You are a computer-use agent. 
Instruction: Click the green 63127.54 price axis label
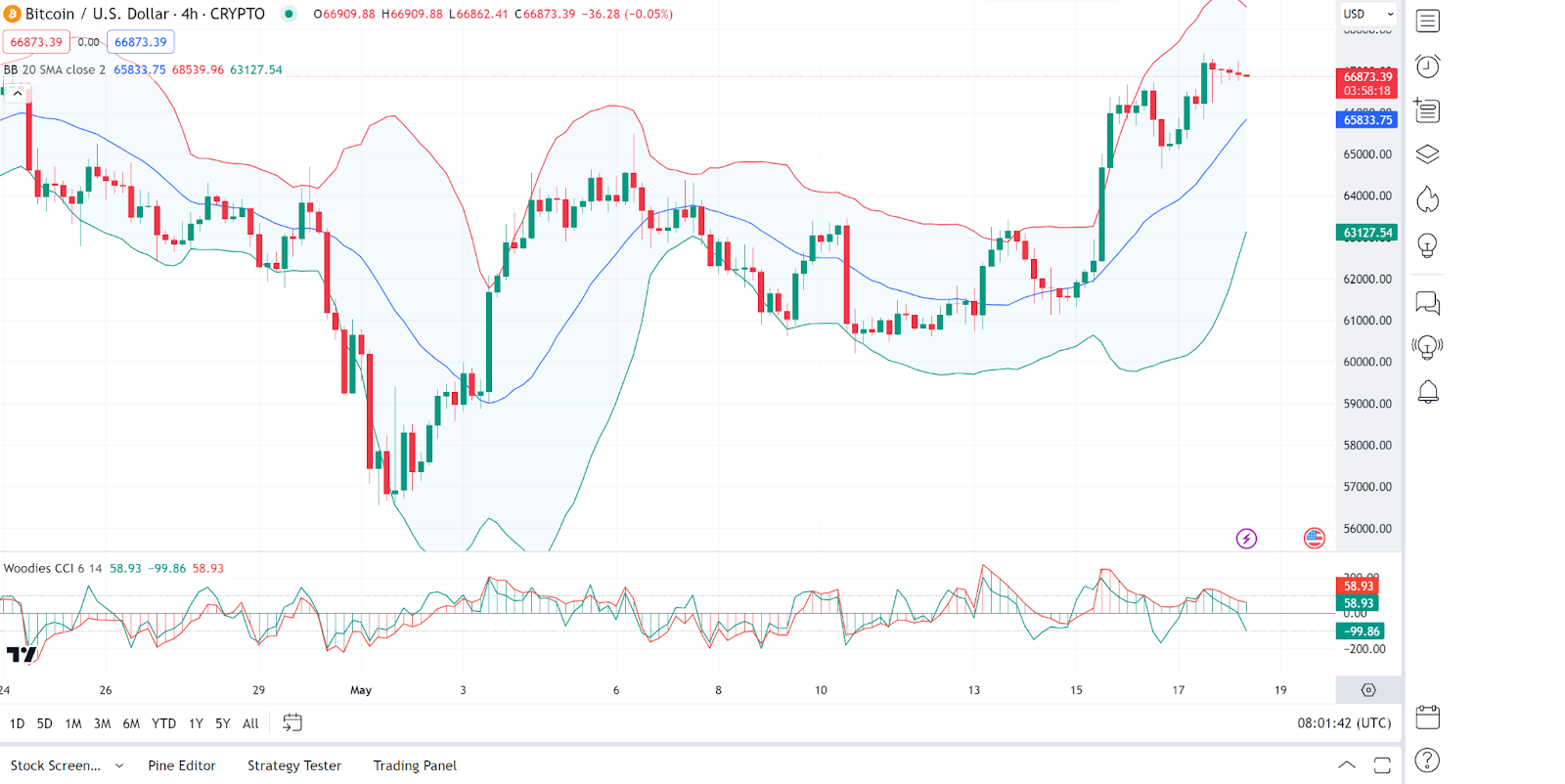(x=1366, y=233)
